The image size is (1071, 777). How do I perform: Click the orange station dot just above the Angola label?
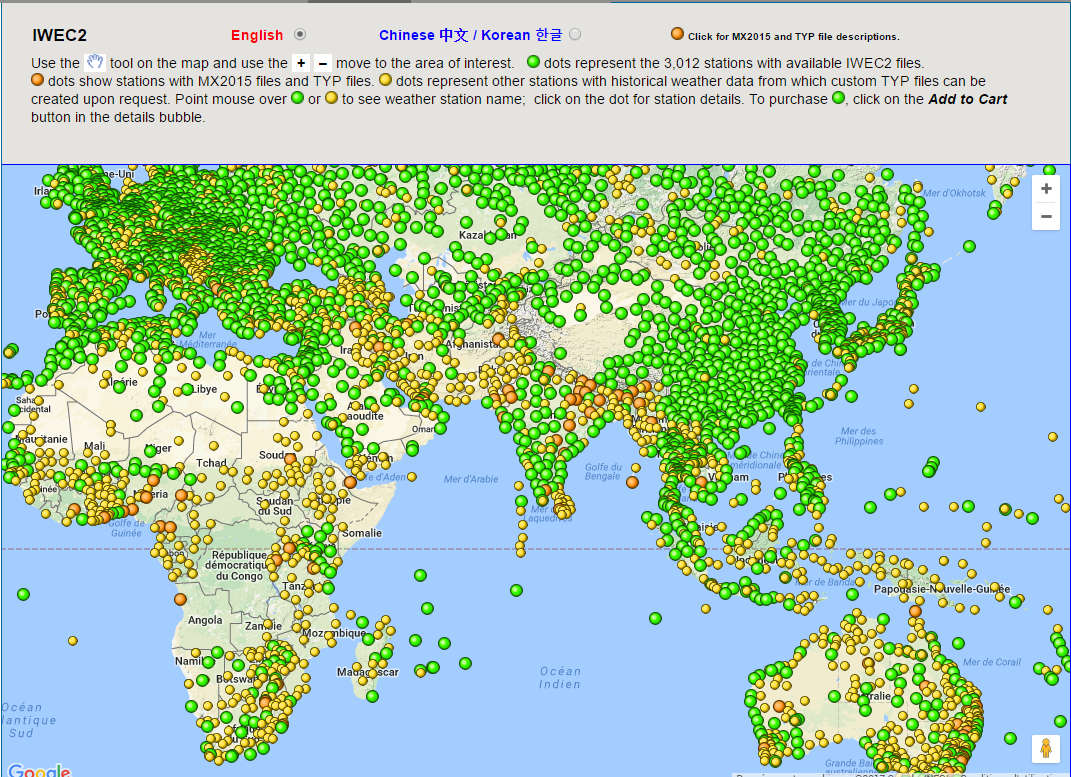click(180, 599)
